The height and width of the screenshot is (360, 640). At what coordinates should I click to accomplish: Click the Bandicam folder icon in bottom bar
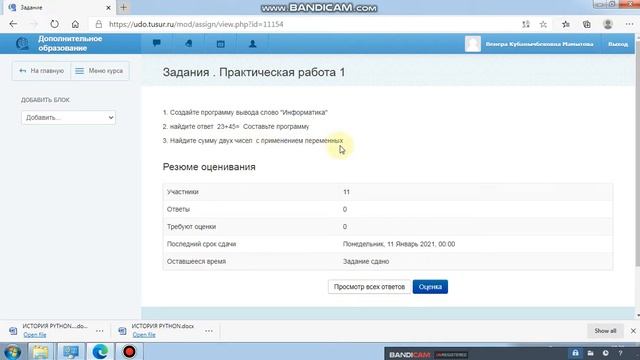[590, 353]
